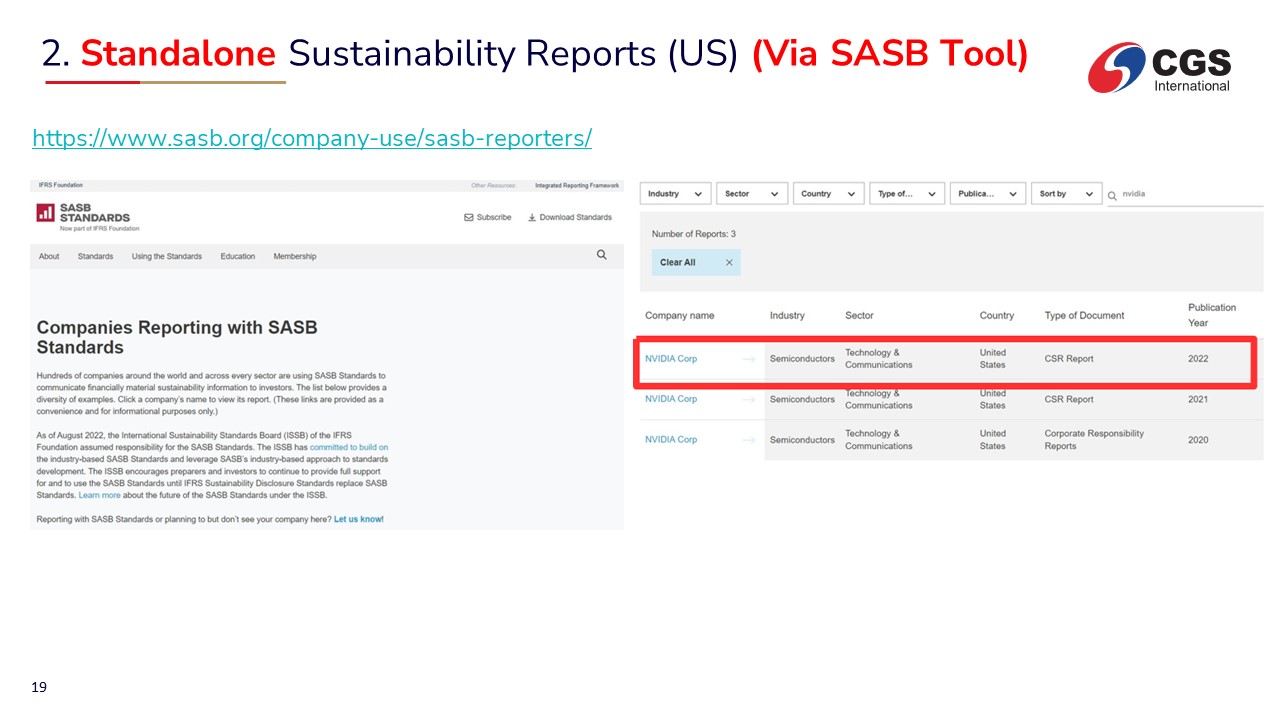This screenshot has height=720, width=1280.
Task: Click the Download Standards arrow icon
Action: [x=532, y=217]
